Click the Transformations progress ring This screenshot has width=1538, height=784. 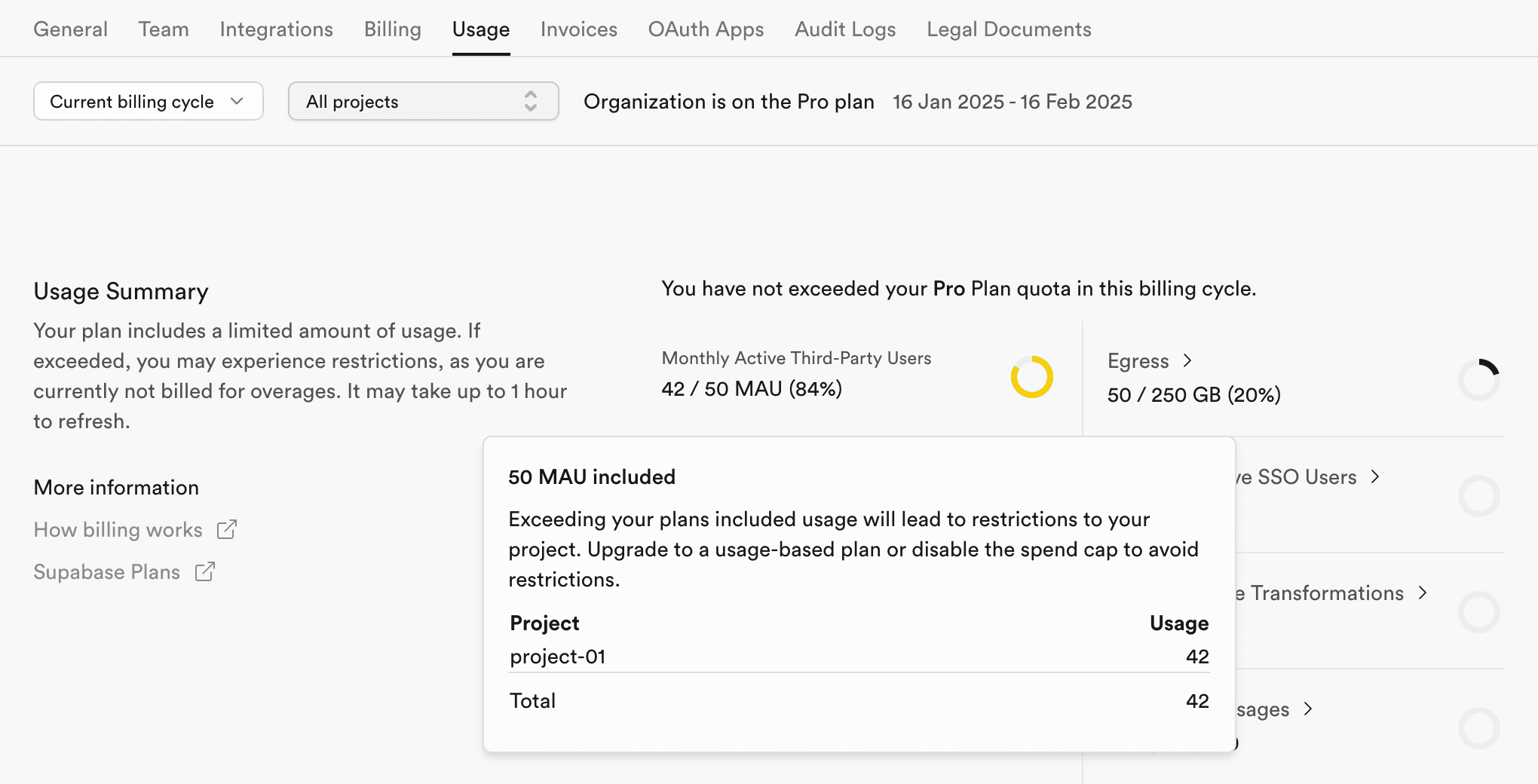1478,612
